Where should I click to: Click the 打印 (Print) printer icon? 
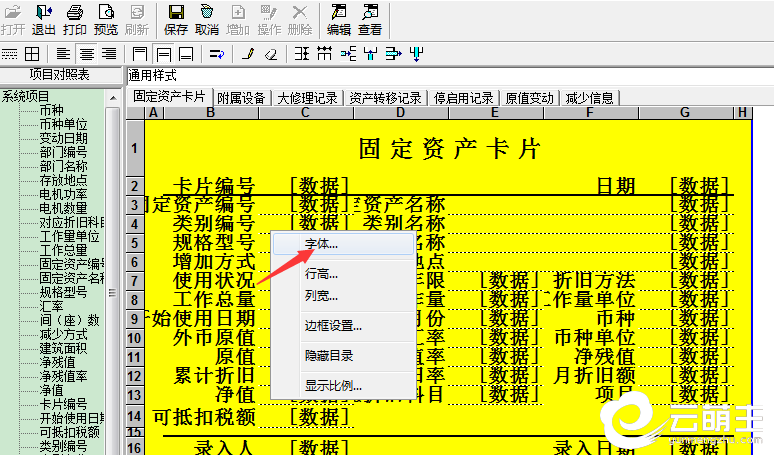click(x=75, y=19)
